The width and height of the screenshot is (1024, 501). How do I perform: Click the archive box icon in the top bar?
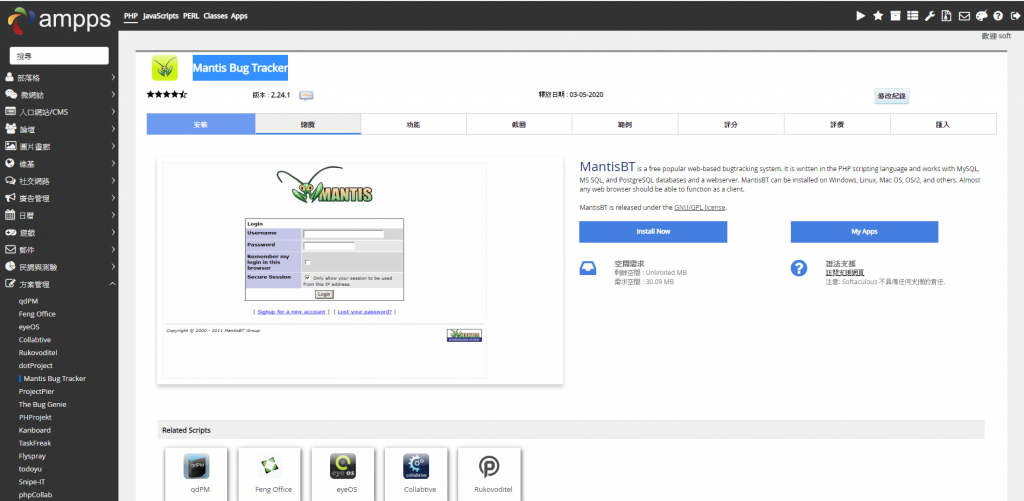(895, 16)
